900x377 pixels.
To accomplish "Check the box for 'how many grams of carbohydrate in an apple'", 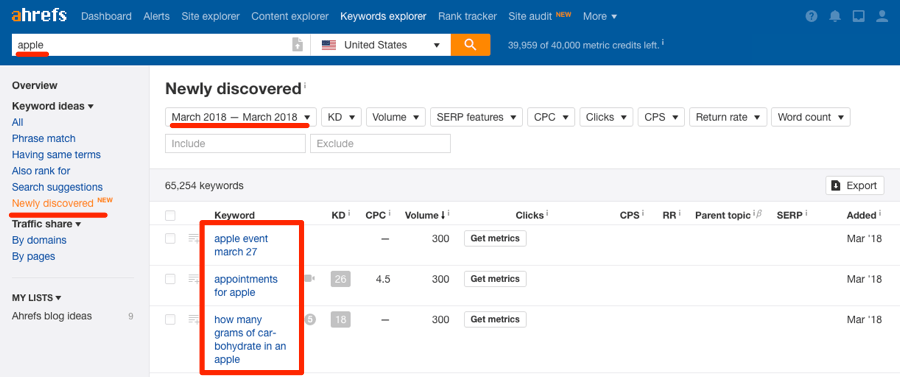I will 170,320.
